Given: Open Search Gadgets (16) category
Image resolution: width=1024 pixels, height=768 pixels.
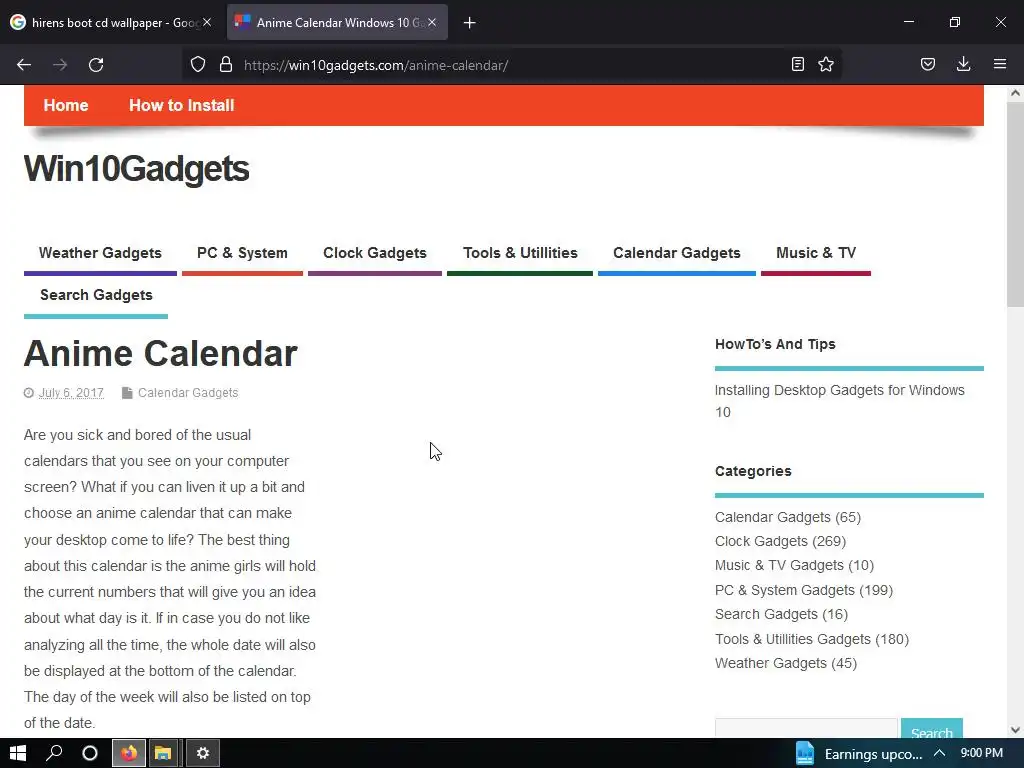Looking at the screenshot, I should coord(781,615).
